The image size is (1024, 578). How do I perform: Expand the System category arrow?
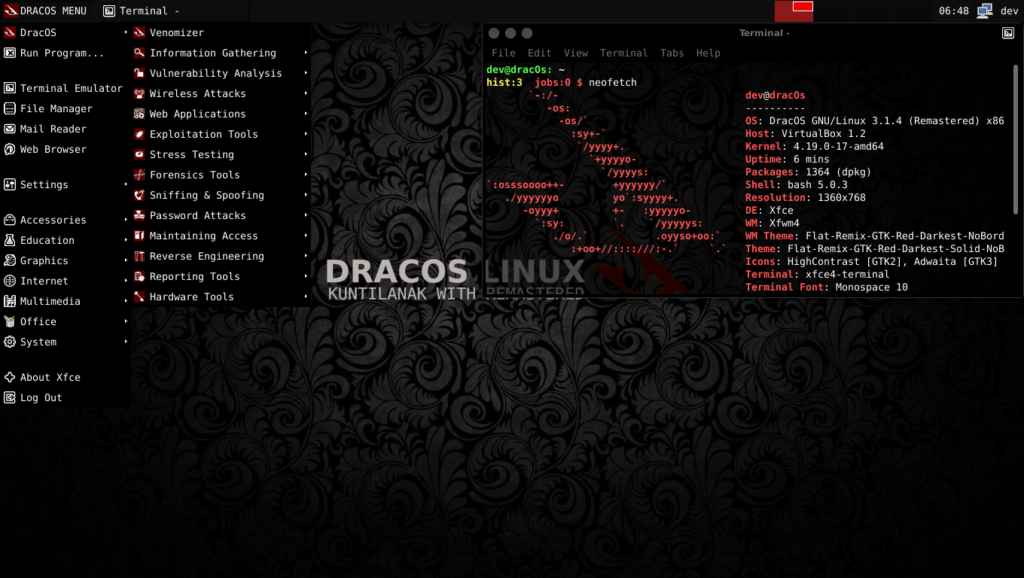[125, 342]
